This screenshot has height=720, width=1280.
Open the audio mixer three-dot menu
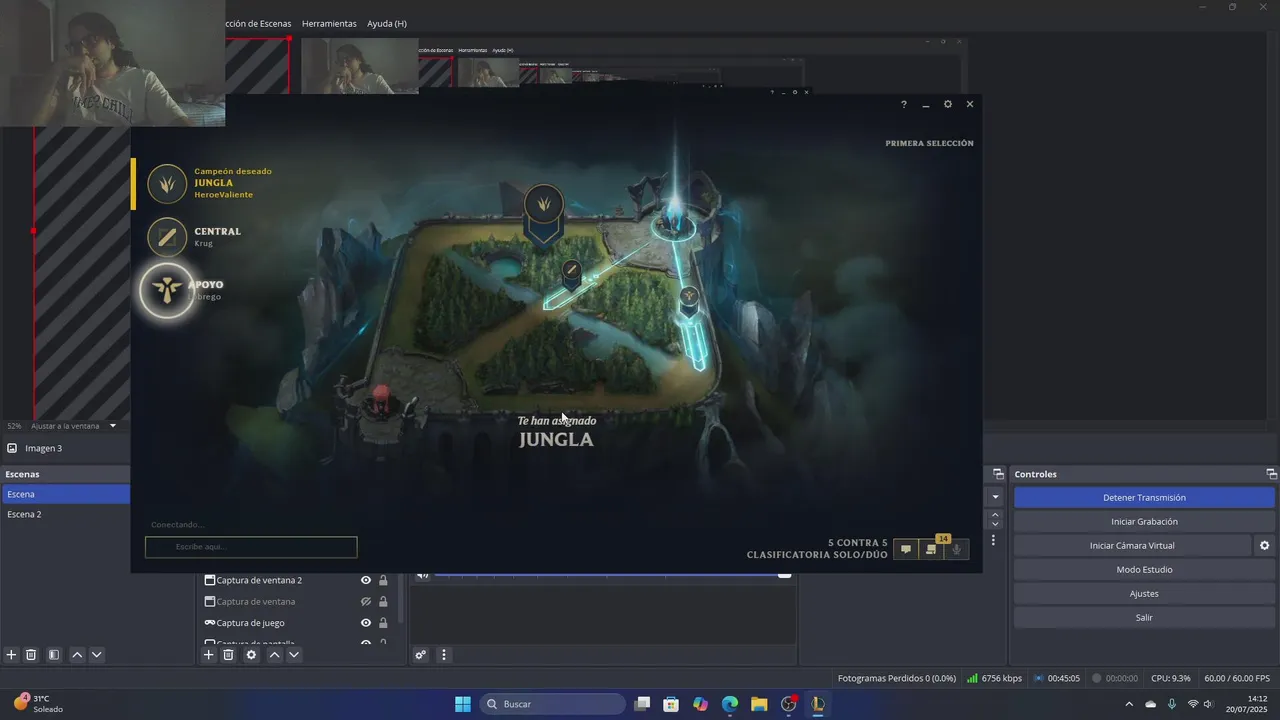tap(444, 655)
